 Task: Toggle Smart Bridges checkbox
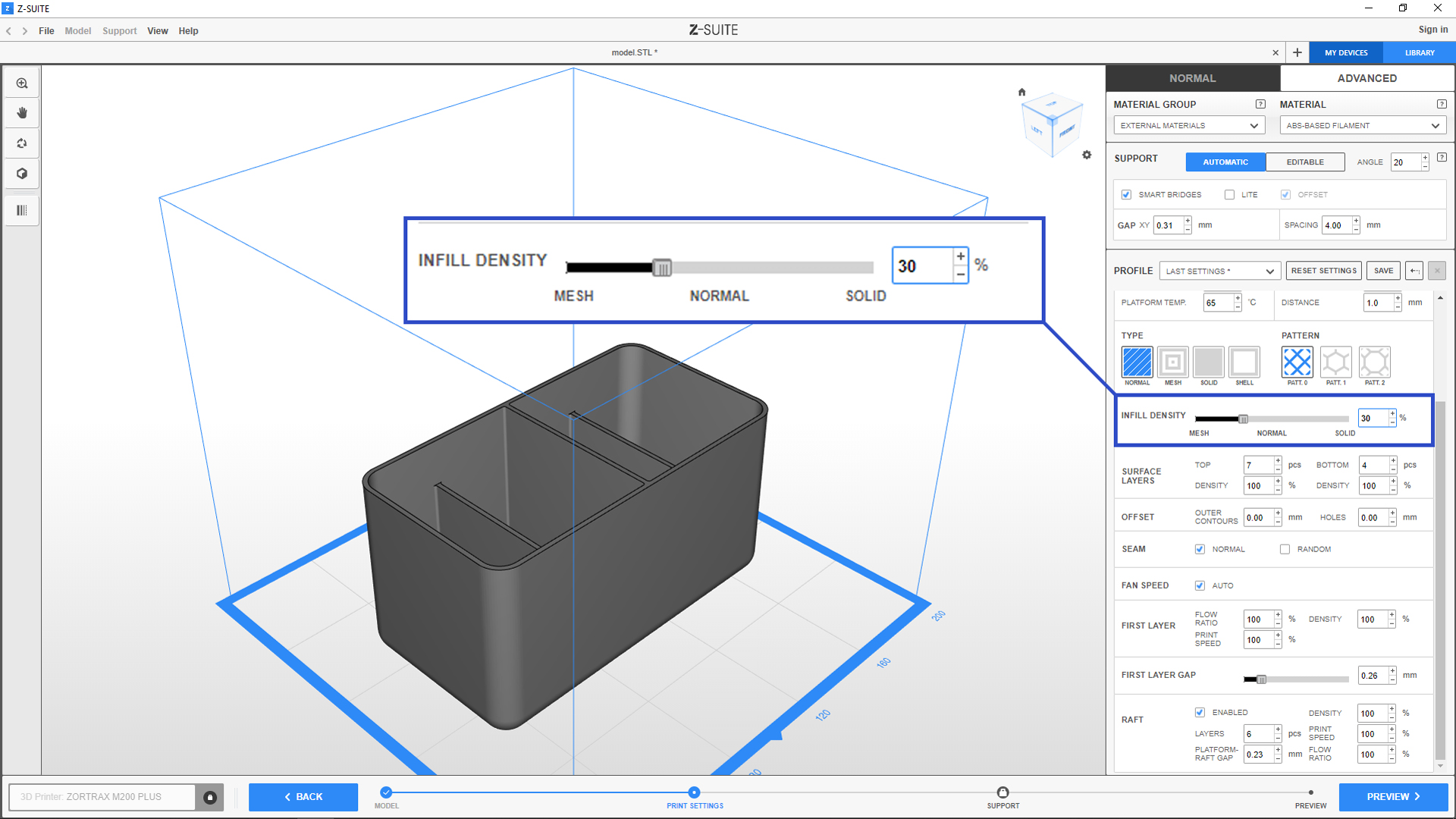coord(1126,195)
